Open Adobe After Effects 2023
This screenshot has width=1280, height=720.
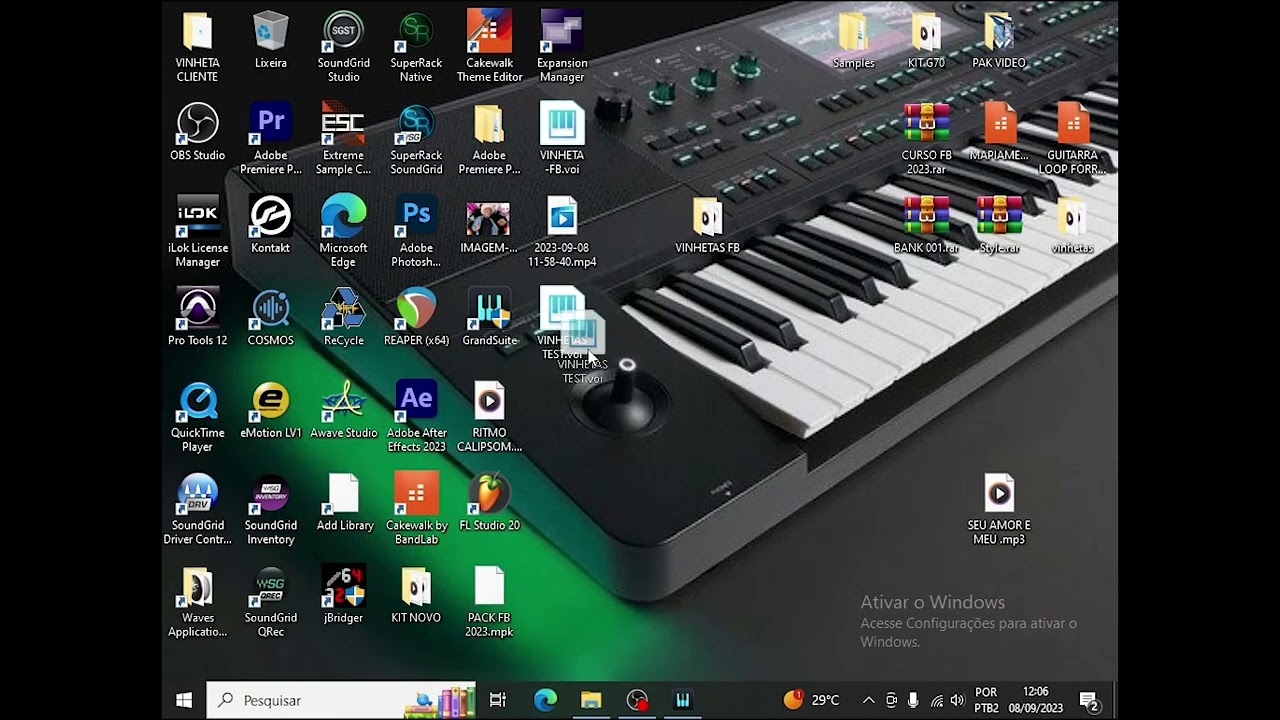click(x=416, y=416)
